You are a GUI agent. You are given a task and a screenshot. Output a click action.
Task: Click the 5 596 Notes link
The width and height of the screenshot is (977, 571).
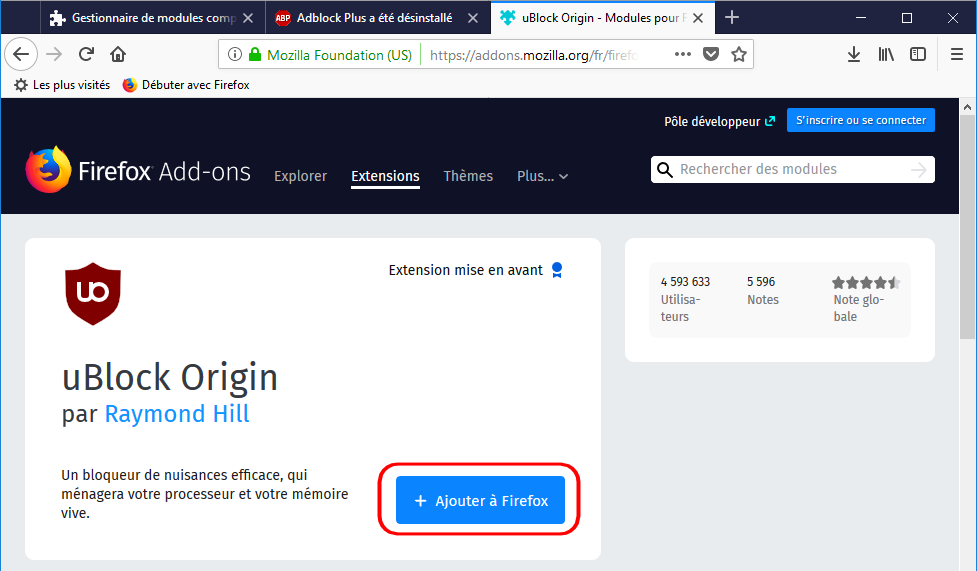[763, 290]
